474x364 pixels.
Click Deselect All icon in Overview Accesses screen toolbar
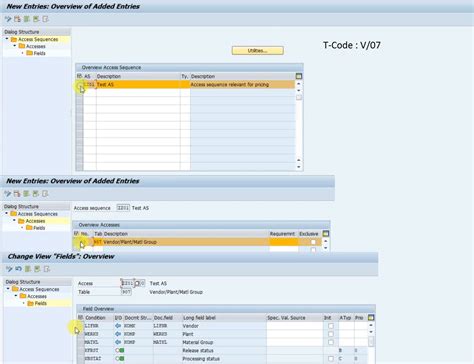click(x=45, y=194)
